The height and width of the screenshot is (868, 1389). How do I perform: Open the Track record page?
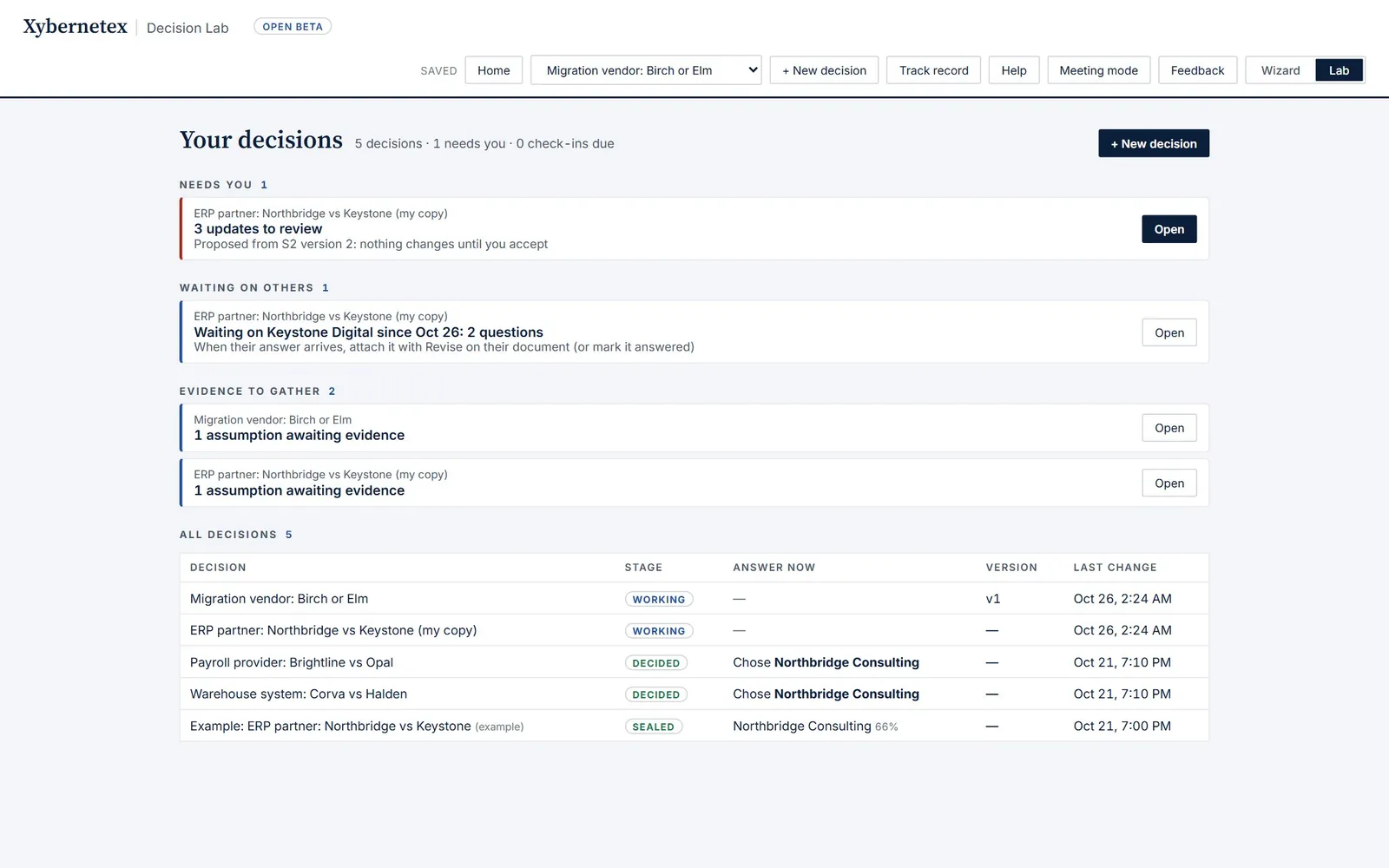click(933, 70)
